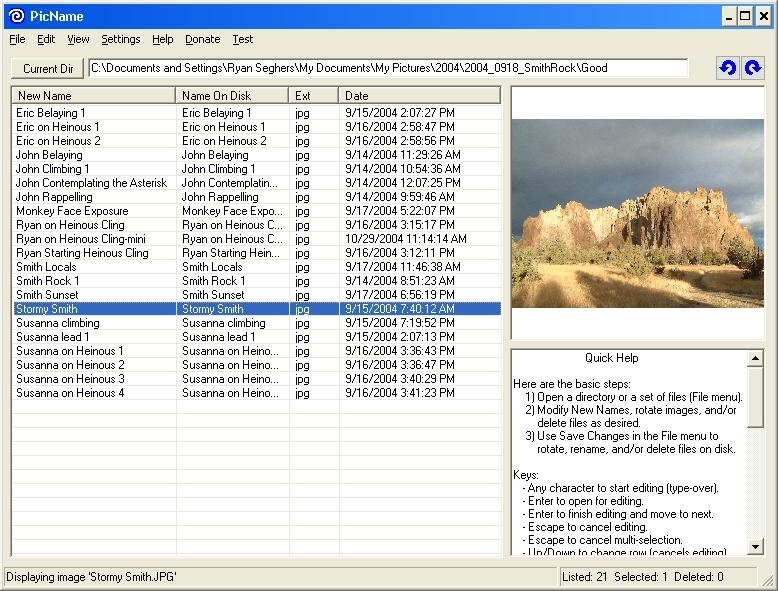Click the date 9/14/2004 8:51:23 AM
Viewport: 778px width, 591px height.
tap(400, 280)
